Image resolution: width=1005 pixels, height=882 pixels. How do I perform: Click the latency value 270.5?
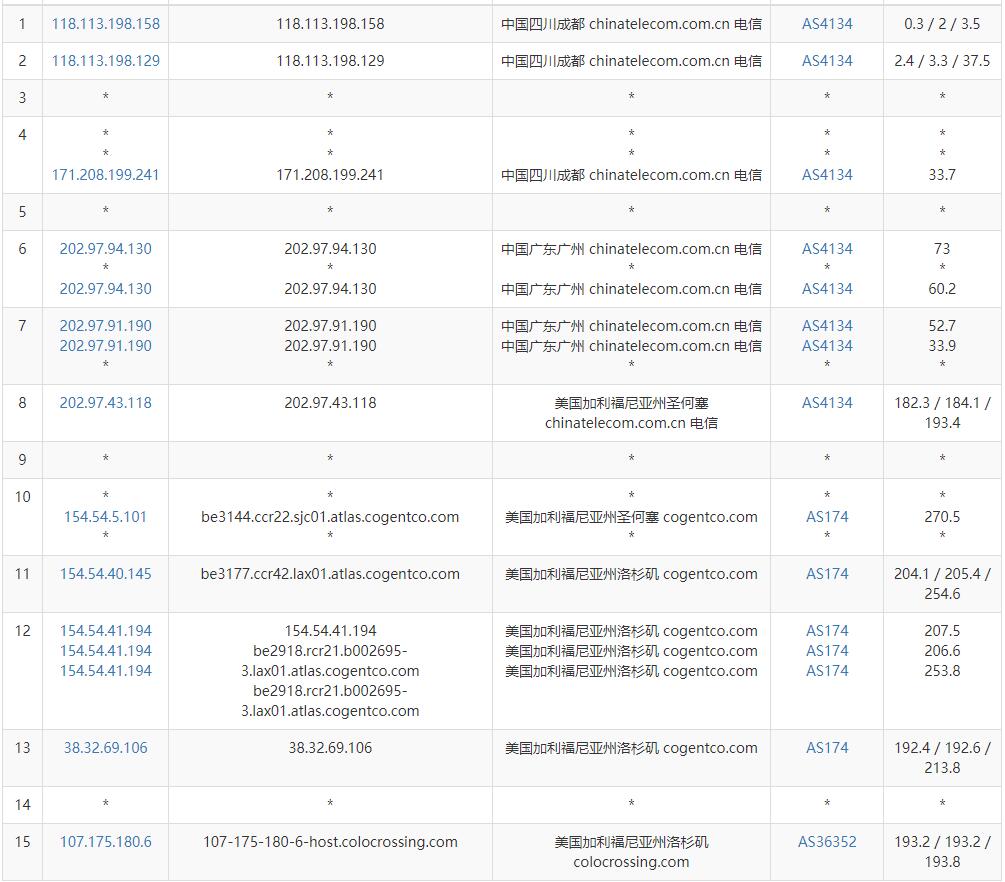point(942,517)
